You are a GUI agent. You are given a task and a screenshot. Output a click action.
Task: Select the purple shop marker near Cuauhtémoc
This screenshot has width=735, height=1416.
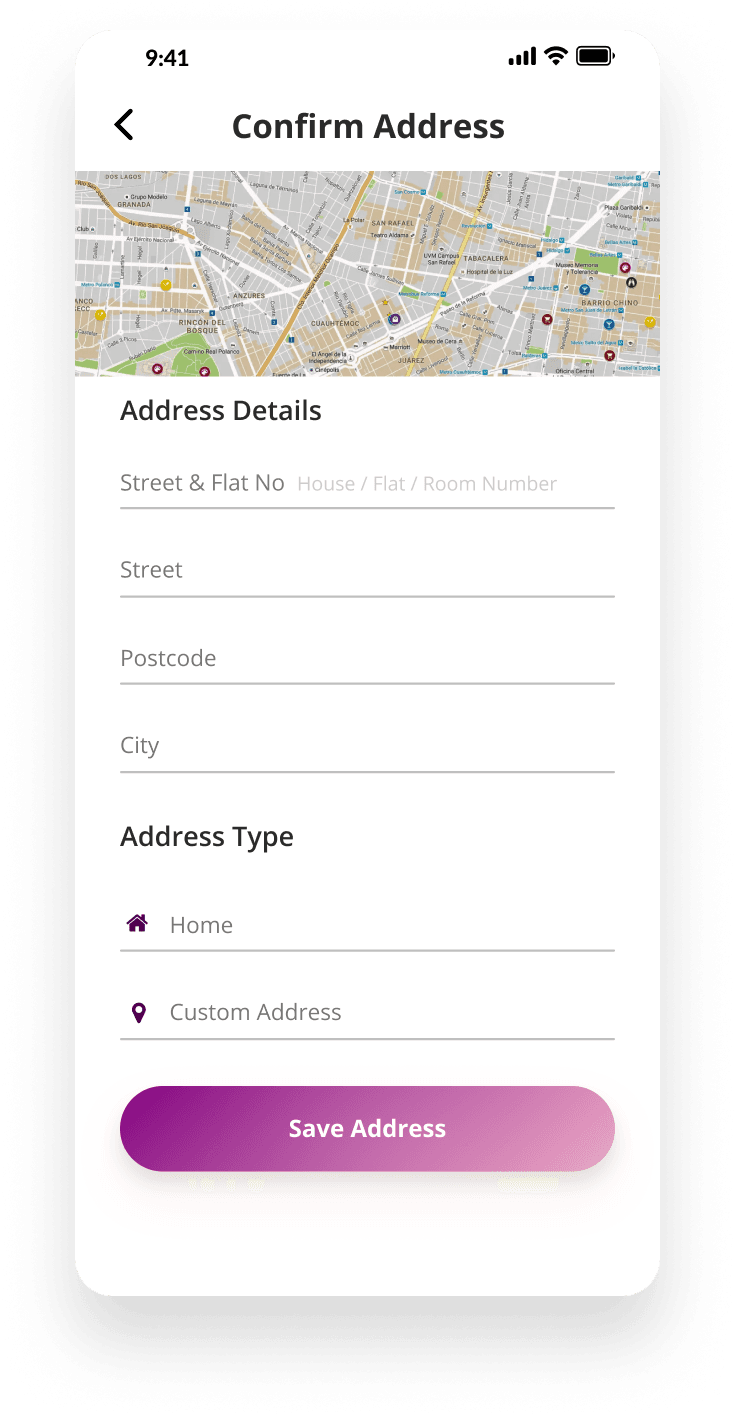coord(395,319)
